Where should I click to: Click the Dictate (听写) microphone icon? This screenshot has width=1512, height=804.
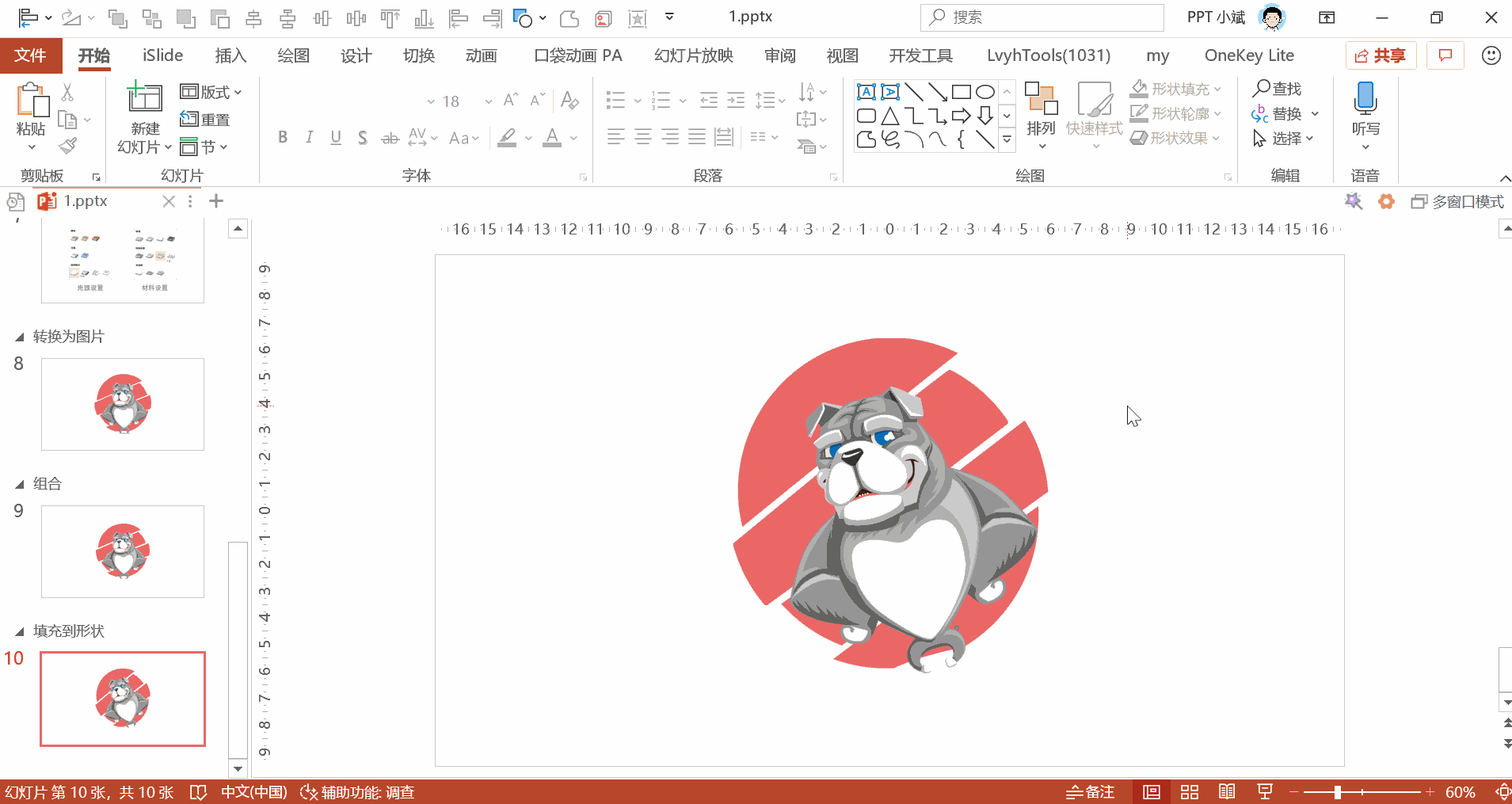coord(1365,99)
